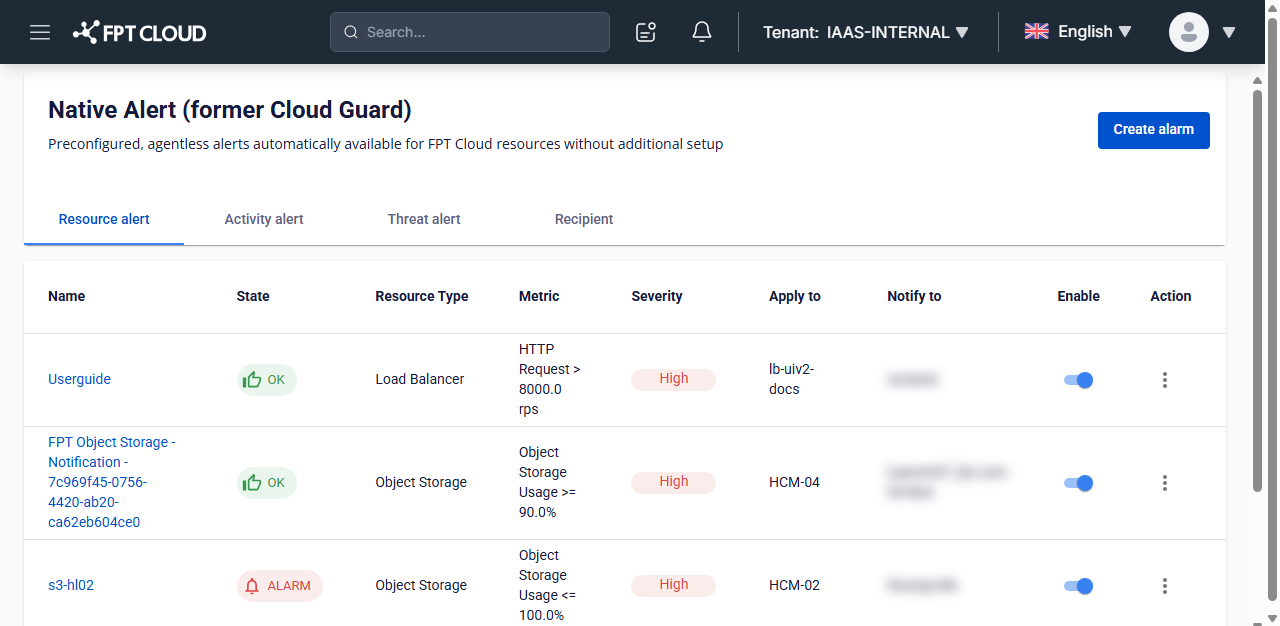Click the OK badge in HCM-04 row

click(x=267, y=483)
